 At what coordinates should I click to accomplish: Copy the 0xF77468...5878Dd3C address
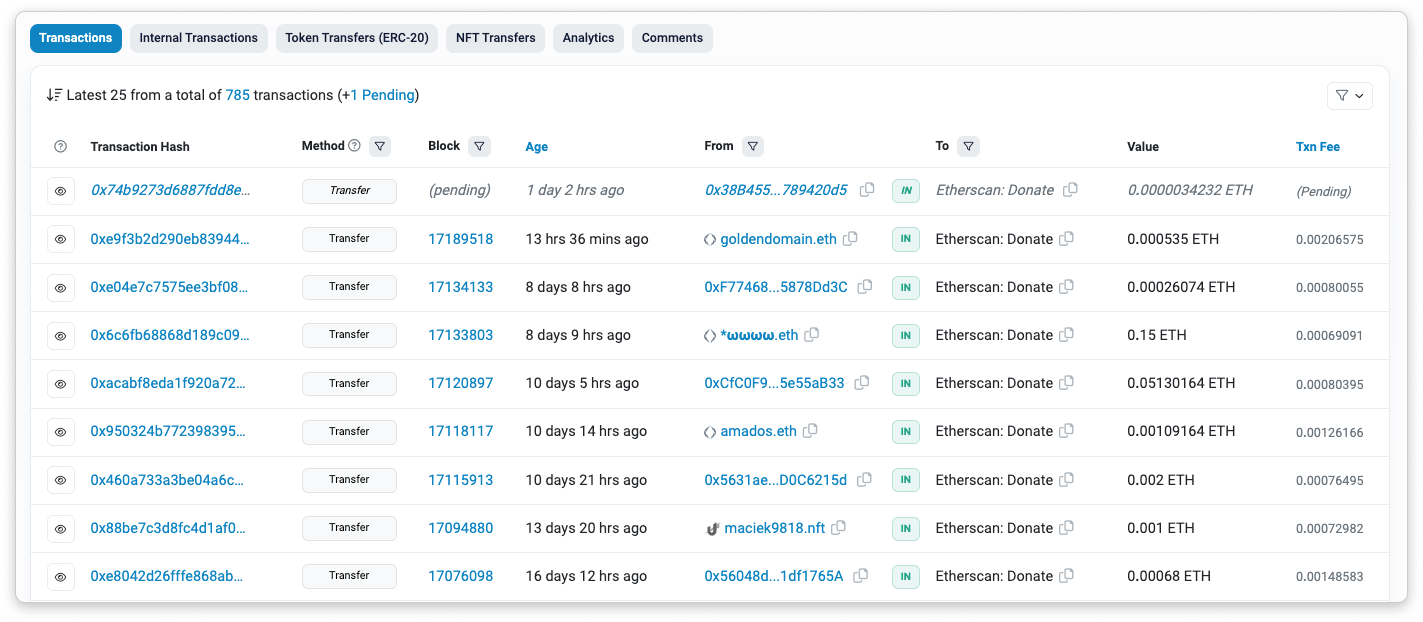[864, 287]
